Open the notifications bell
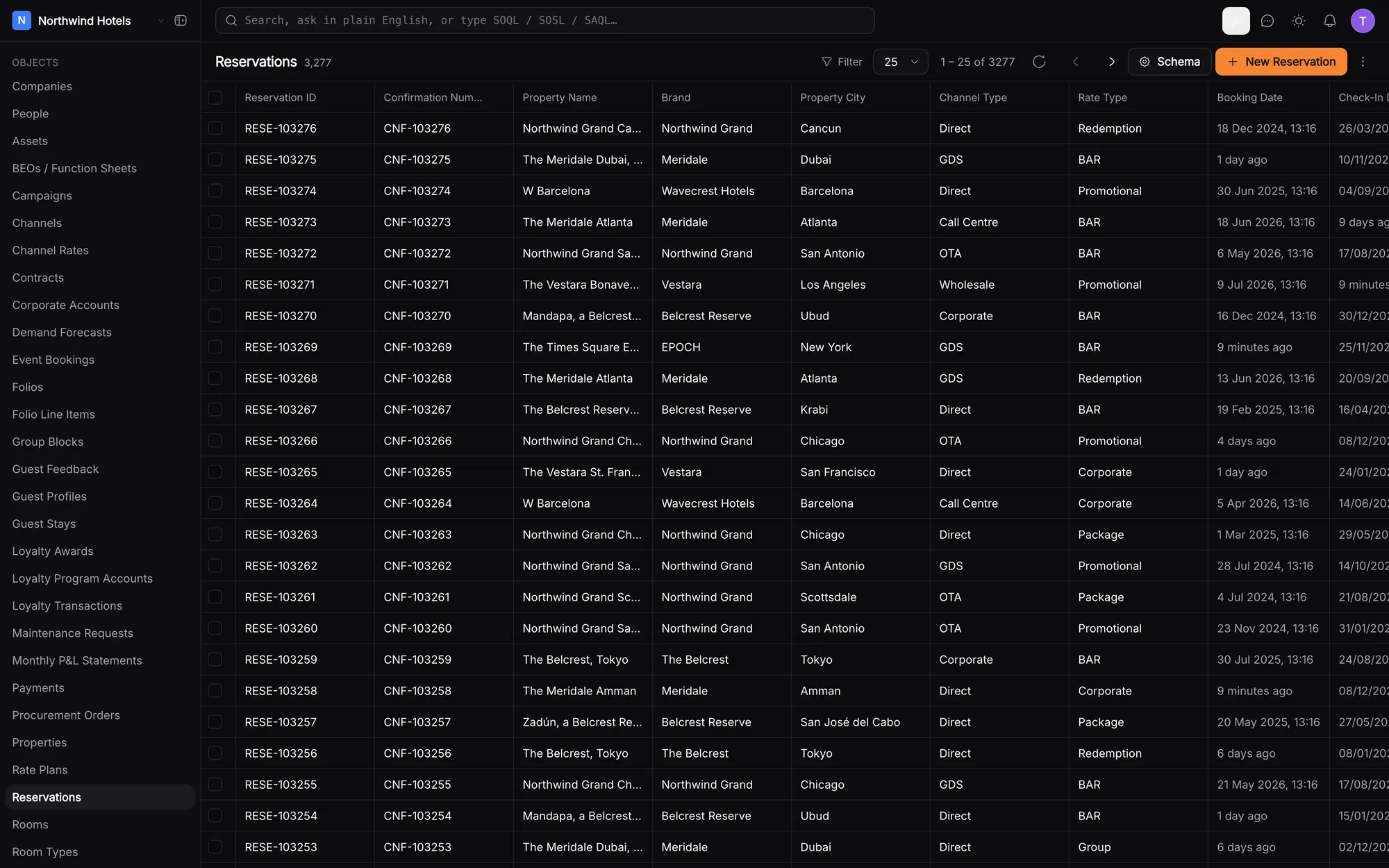This screenshot has height=868, width=1389. coord(1329,21)
